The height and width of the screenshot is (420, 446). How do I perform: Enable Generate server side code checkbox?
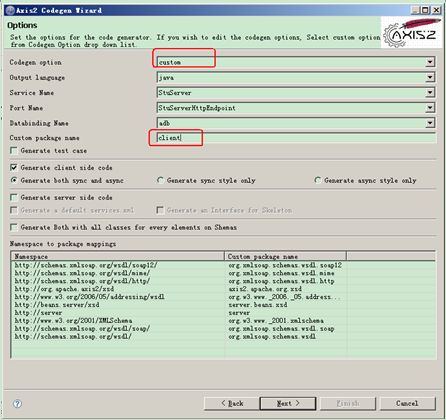click(x=14, y=197)
